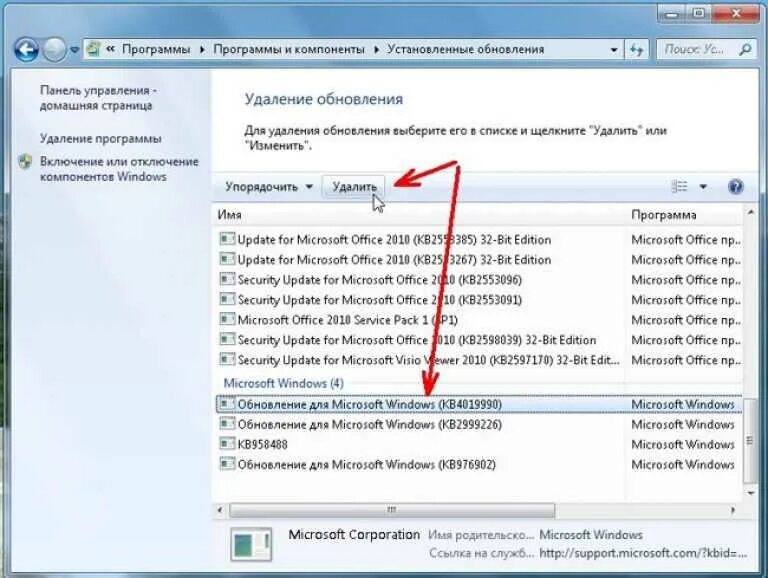
Task: Click the magnifier search icon
Action: pyautogui.click(x=745, y=49)
